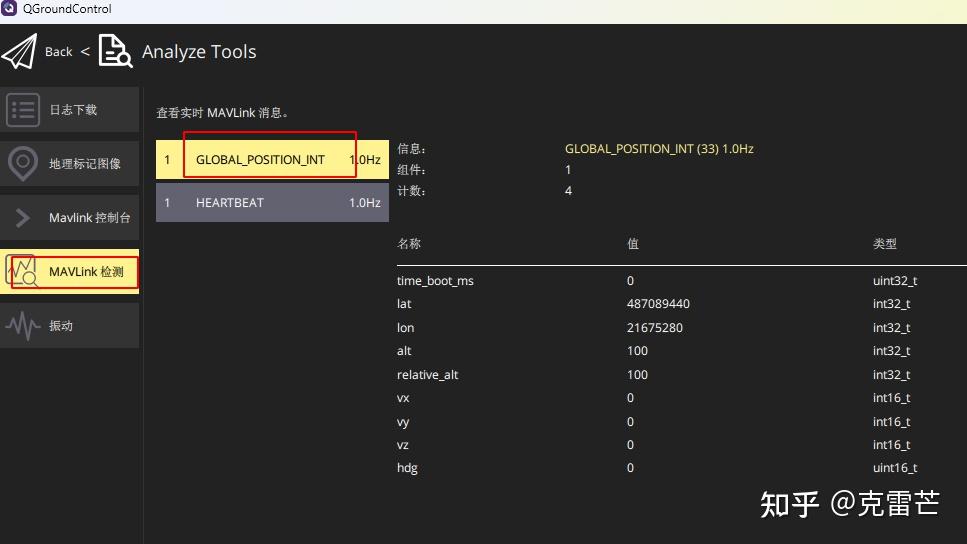Viewport: 967px width, 544px height.
Task: Click the log download list icon
Action: [23, 110]
